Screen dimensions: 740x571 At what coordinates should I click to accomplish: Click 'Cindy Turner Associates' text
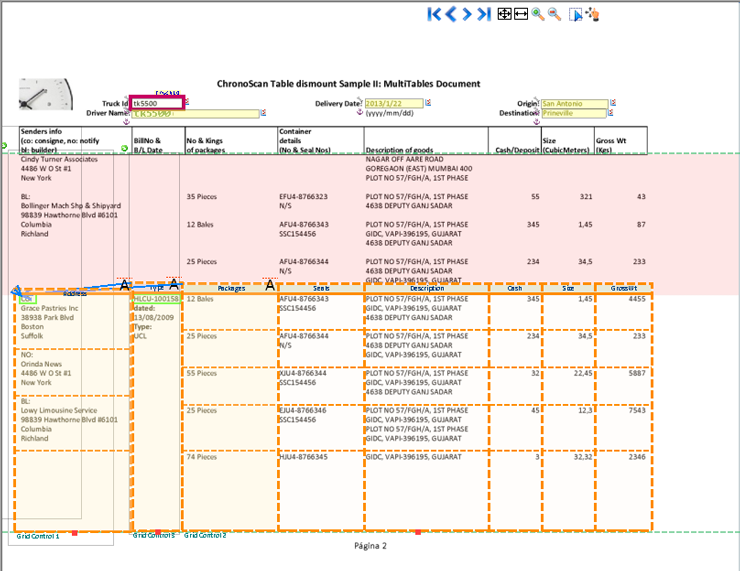59,160
